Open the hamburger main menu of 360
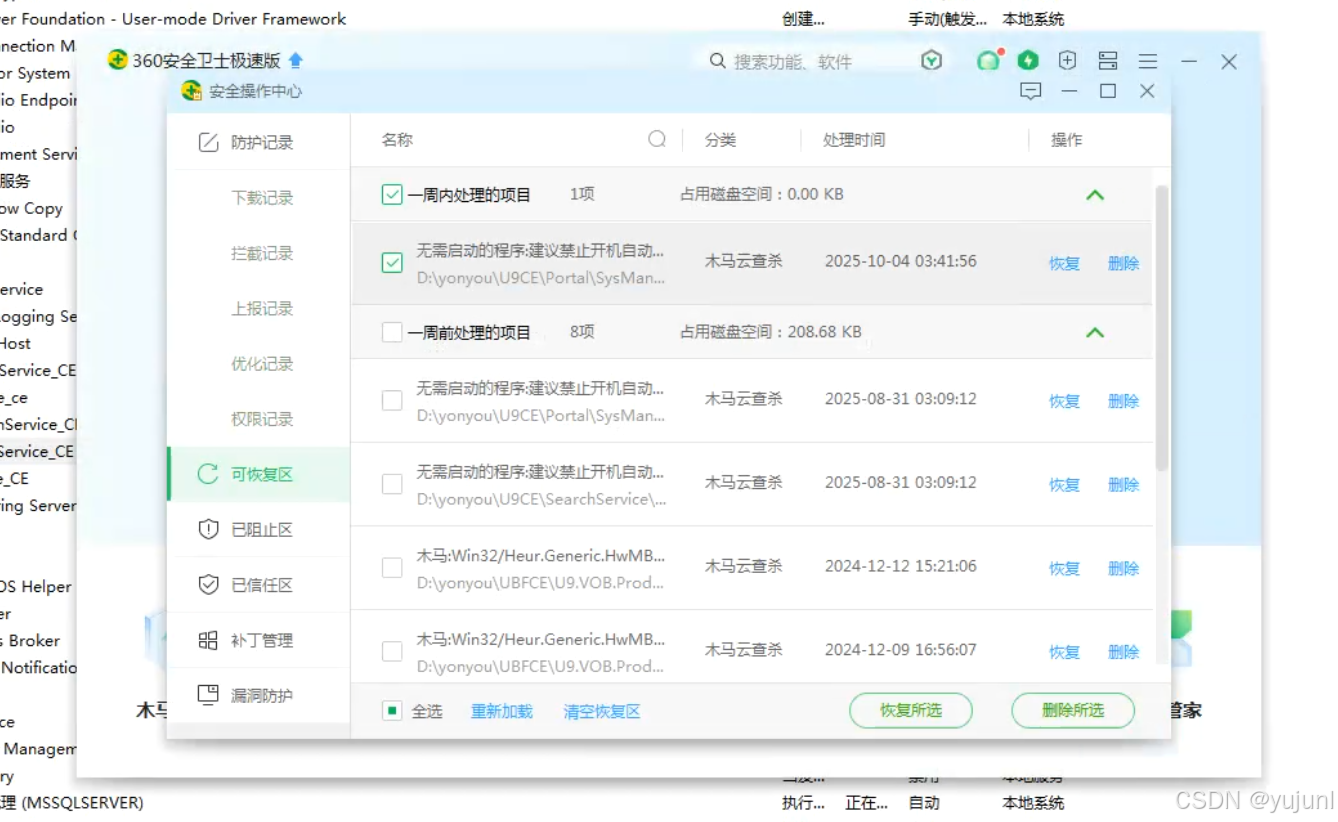1338x822 pixels. pyautogui.click(x=1148, y=61)
